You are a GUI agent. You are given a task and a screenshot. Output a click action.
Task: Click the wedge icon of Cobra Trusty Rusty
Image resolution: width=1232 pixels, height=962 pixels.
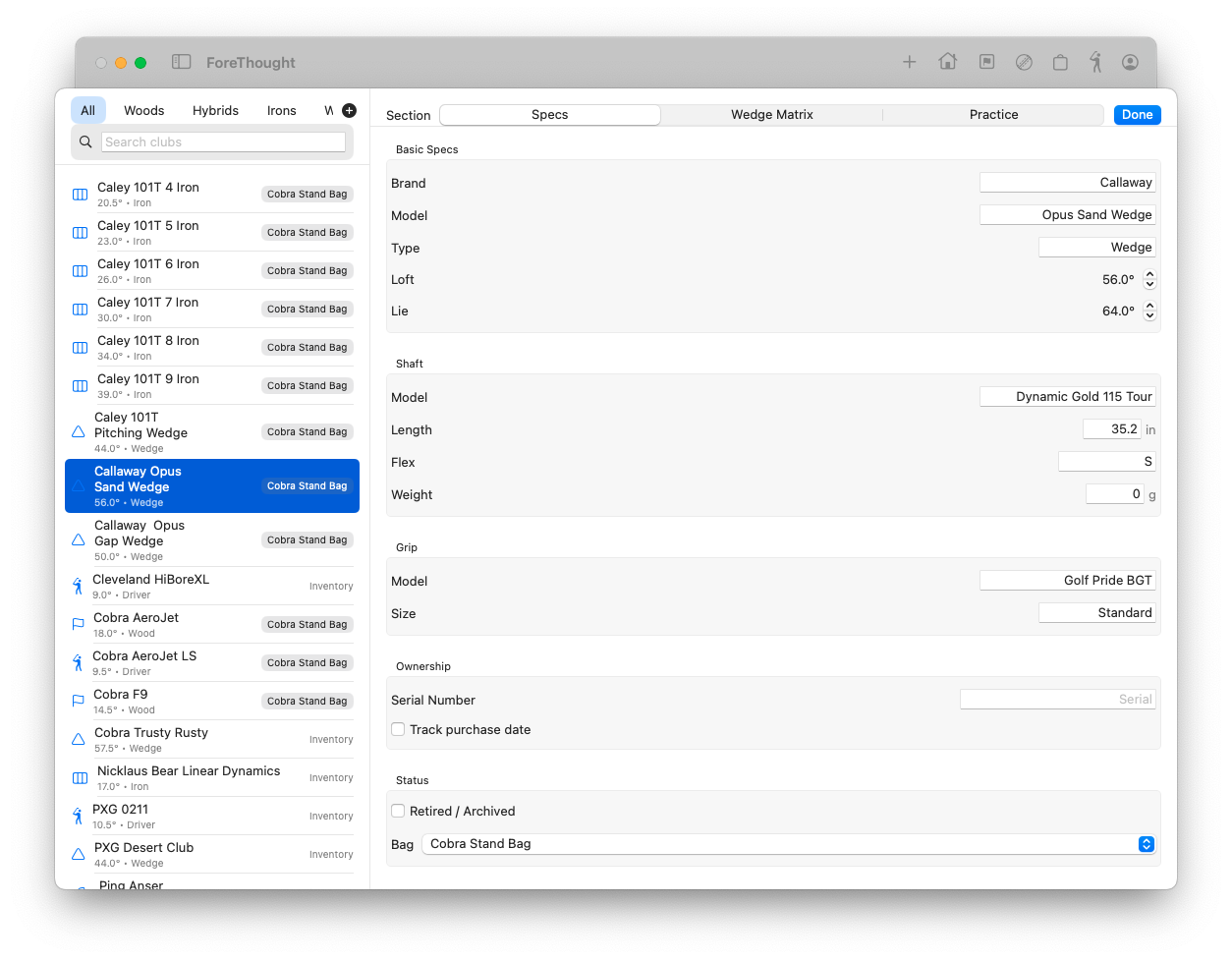[x=79, y=740]
